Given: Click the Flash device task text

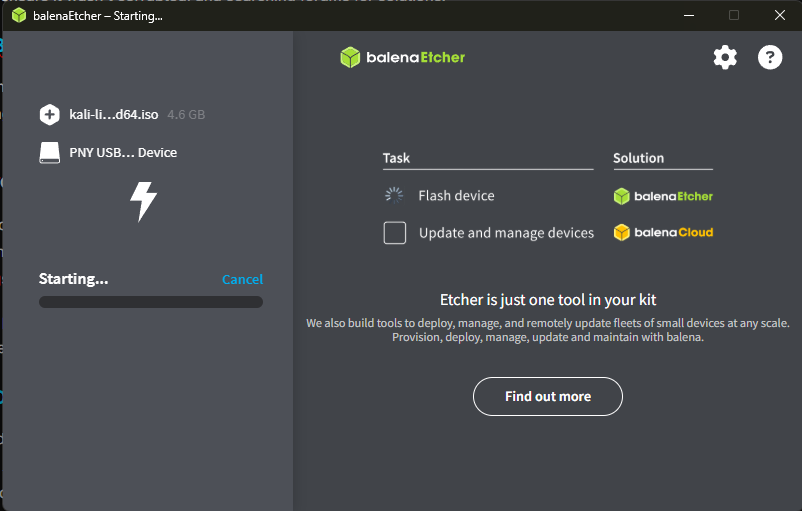Looking at the screenshot, I should point(456,196).
